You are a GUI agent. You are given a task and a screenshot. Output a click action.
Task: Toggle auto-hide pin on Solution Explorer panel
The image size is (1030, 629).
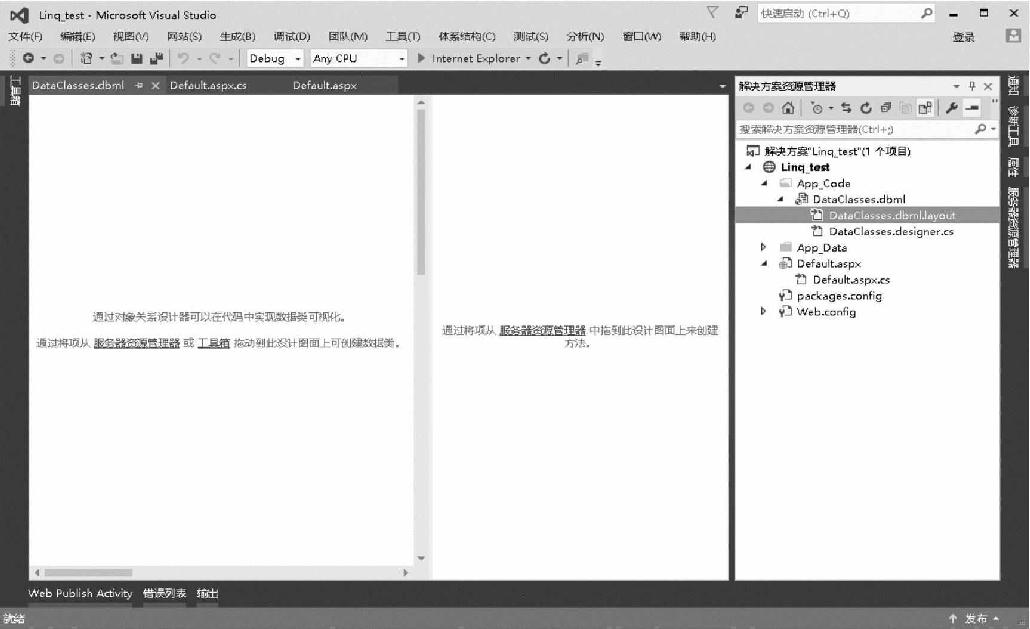972,86
